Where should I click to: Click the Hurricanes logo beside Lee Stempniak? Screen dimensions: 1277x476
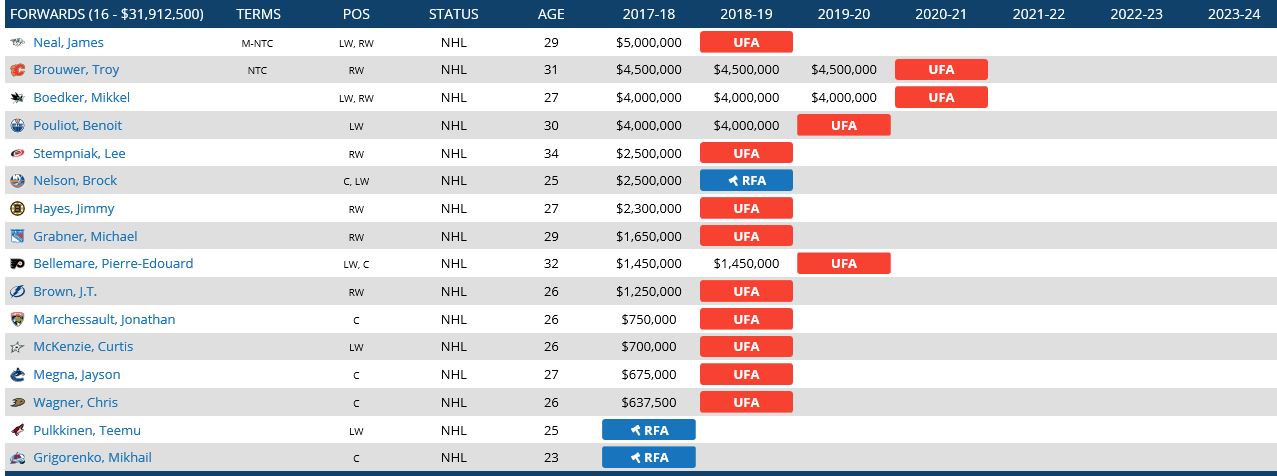[x=17, y=154]
